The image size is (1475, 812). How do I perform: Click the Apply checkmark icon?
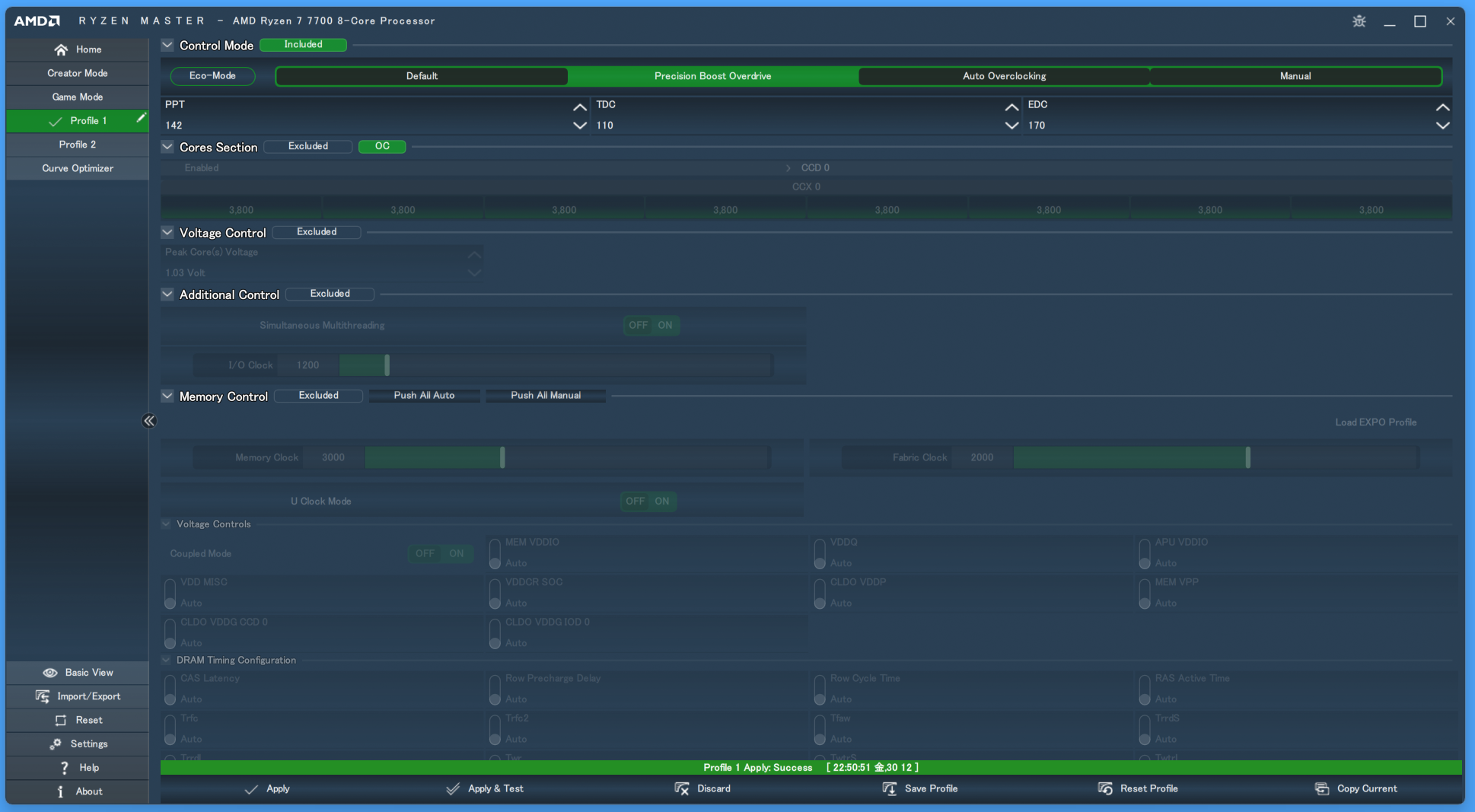251,789
